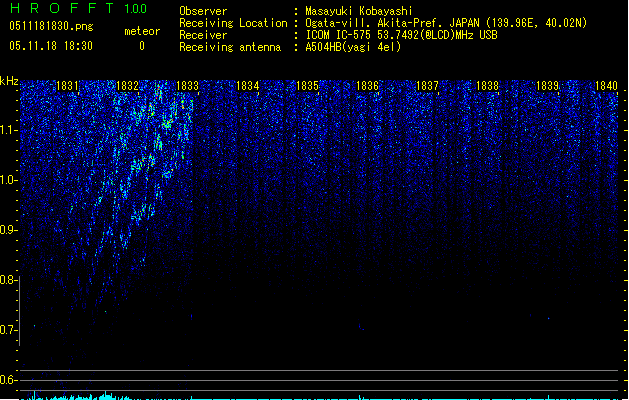Viewport: 629px width, 400px height.
Task: Click the 1835 time marker
Action: pyautogui.click(x=307, y=86)
